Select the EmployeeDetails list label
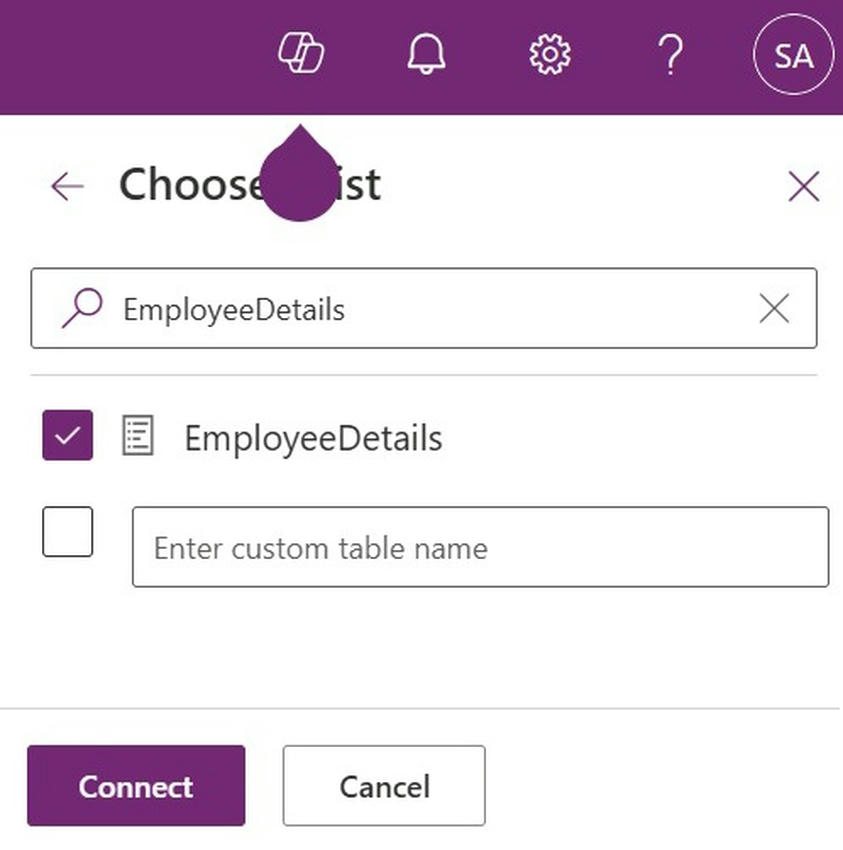 [x=313, y=437]
